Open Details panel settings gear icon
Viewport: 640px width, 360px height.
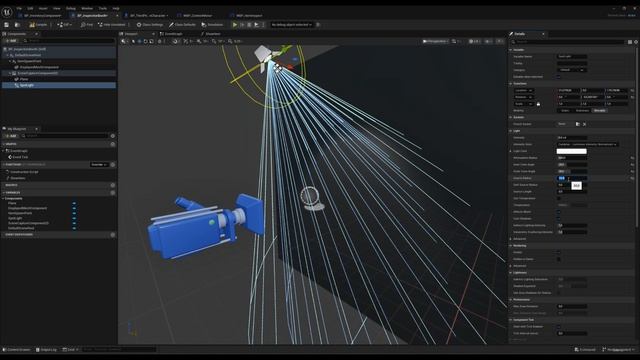point(636,42)
